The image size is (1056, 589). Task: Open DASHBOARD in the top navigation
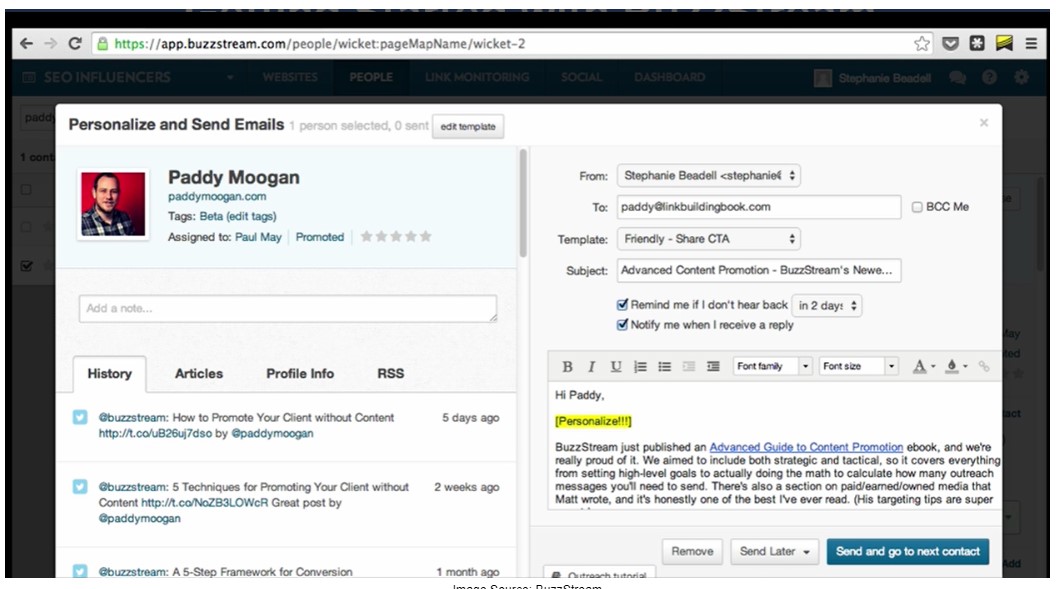click(669, 77)
